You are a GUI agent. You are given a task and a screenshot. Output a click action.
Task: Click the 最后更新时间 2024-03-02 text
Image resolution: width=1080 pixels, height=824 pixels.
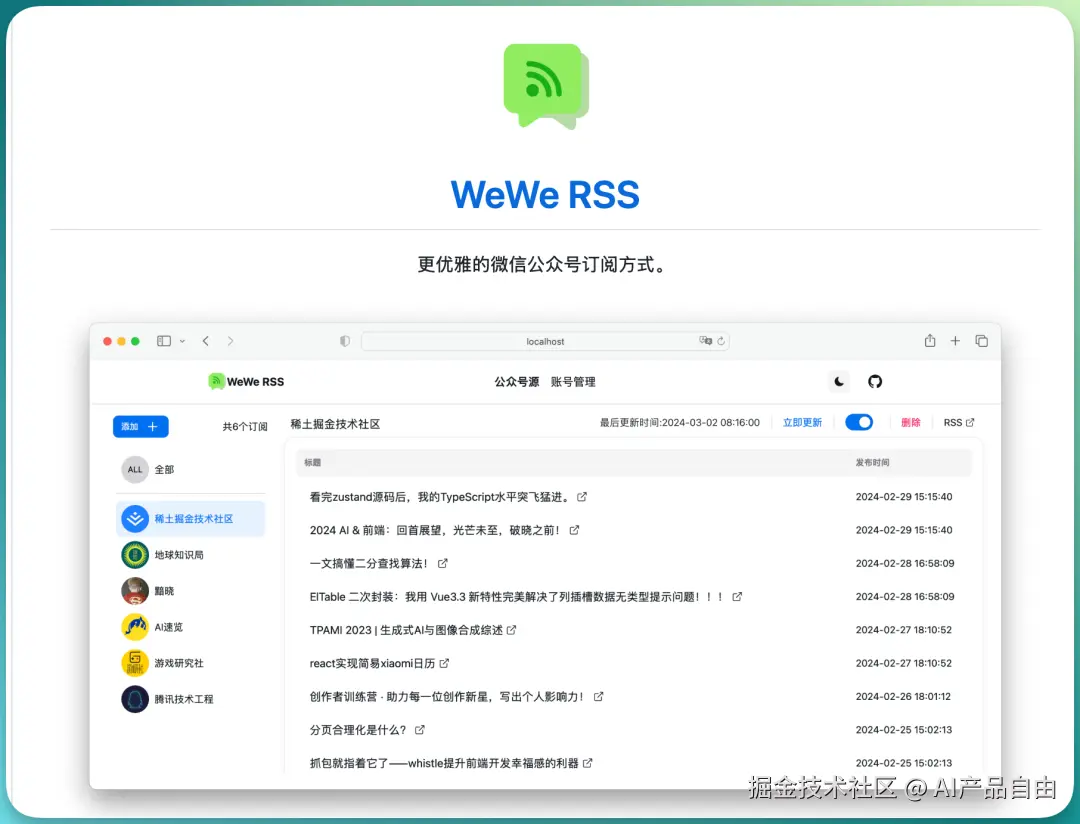point(680,422)
